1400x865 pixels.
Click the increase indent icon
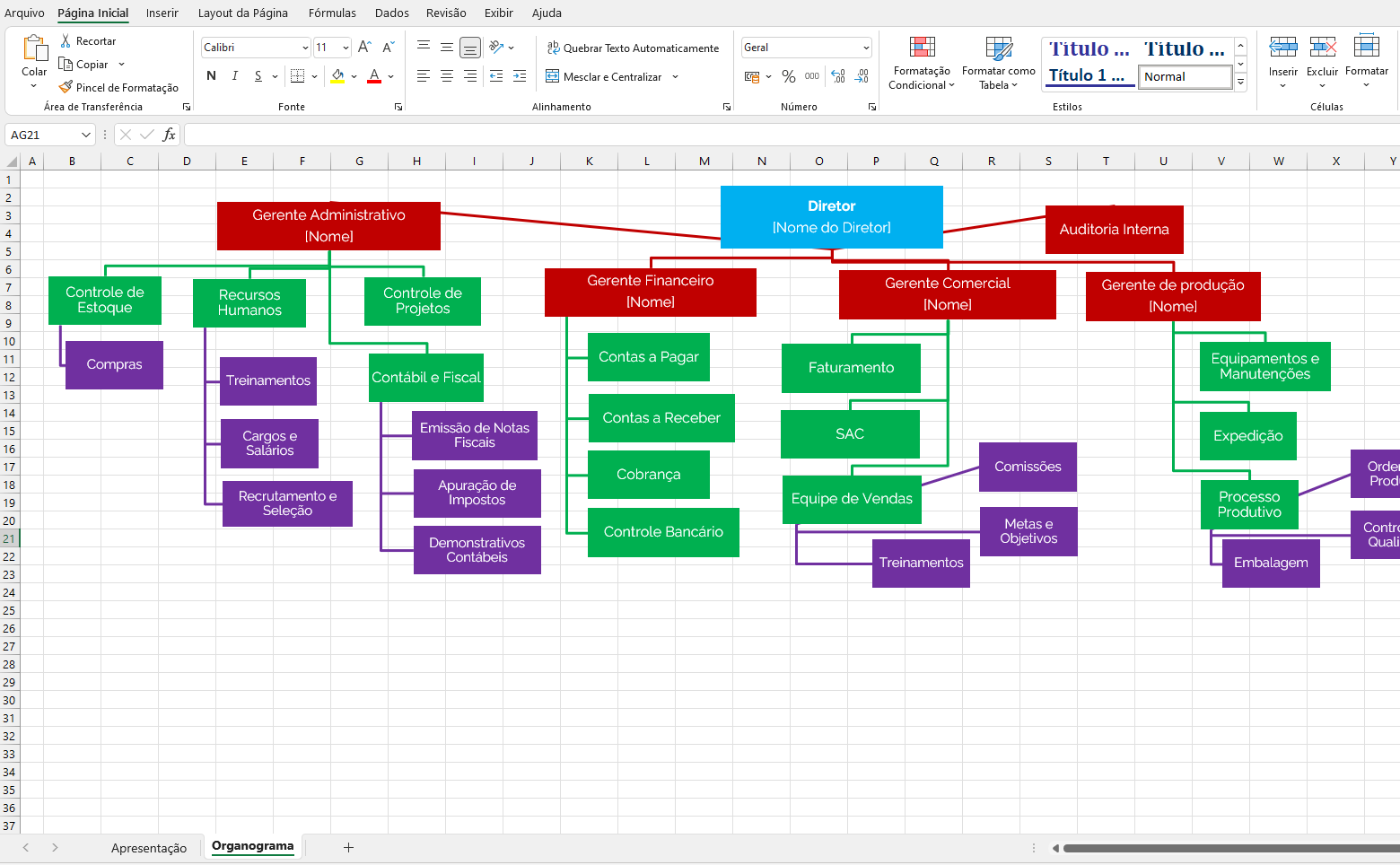[x=520, y=77]
